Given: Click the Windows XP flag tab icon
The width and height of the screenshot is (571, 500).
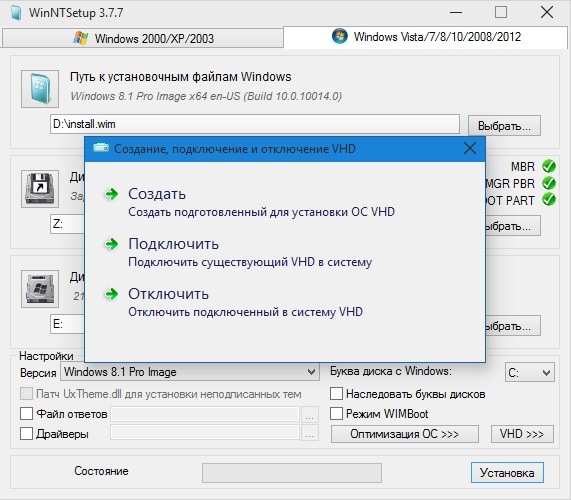Looking at the screenshot, I should coord(80,38).
